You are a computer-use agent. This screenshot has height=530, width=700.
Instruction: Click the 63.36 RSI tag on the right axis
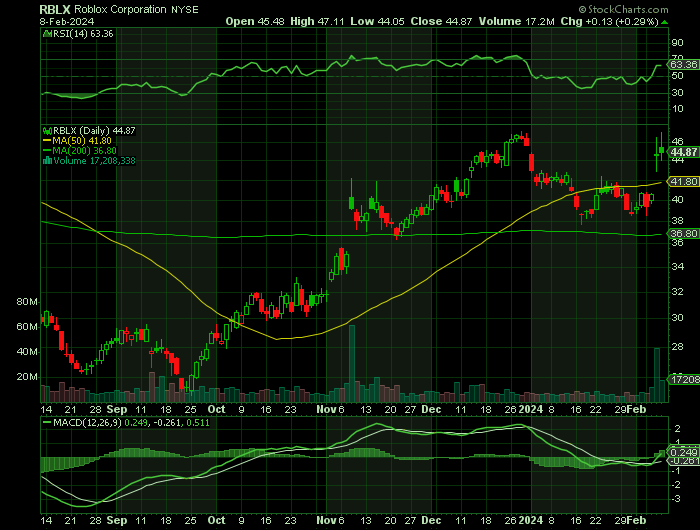[x=683, y=65]
